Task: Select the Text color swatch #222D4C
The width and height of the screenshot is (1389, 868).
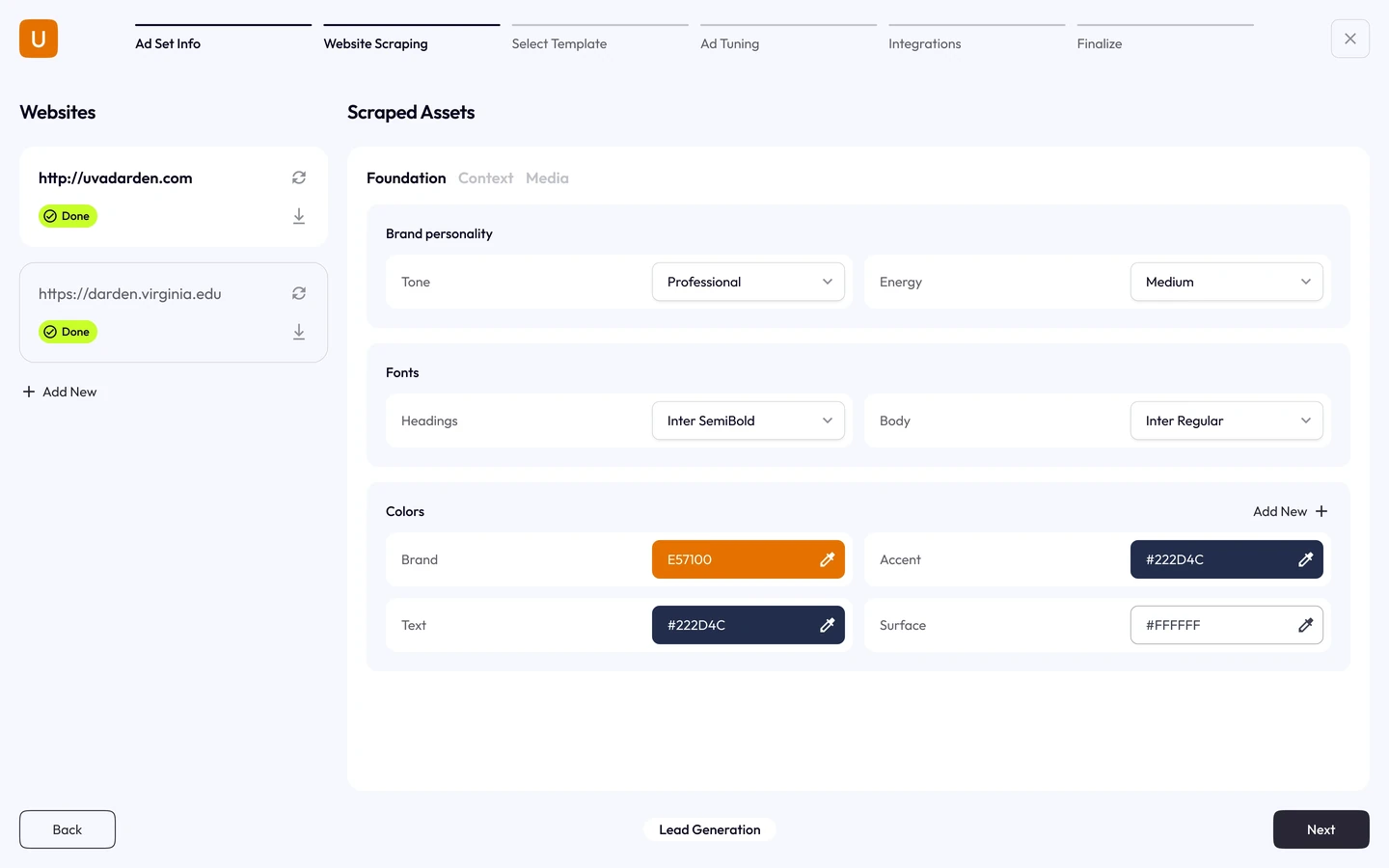Action: coord(749,625)
